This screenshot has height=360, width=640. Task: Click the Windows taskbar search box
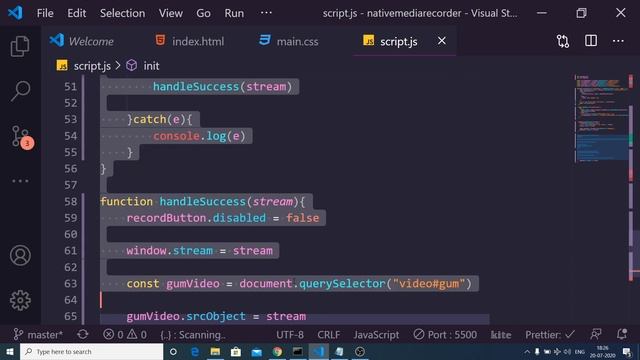(91, 351)
